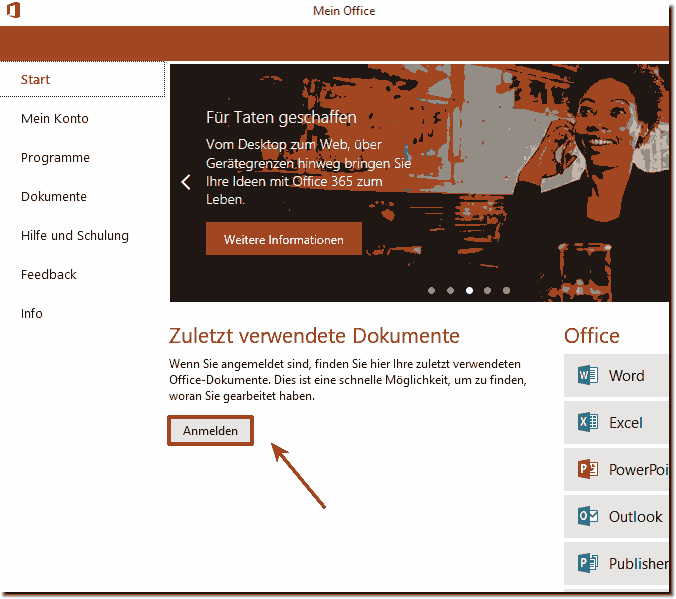Click the Zuletzt verwendete Dokumente heading

(x=314, y=336)
